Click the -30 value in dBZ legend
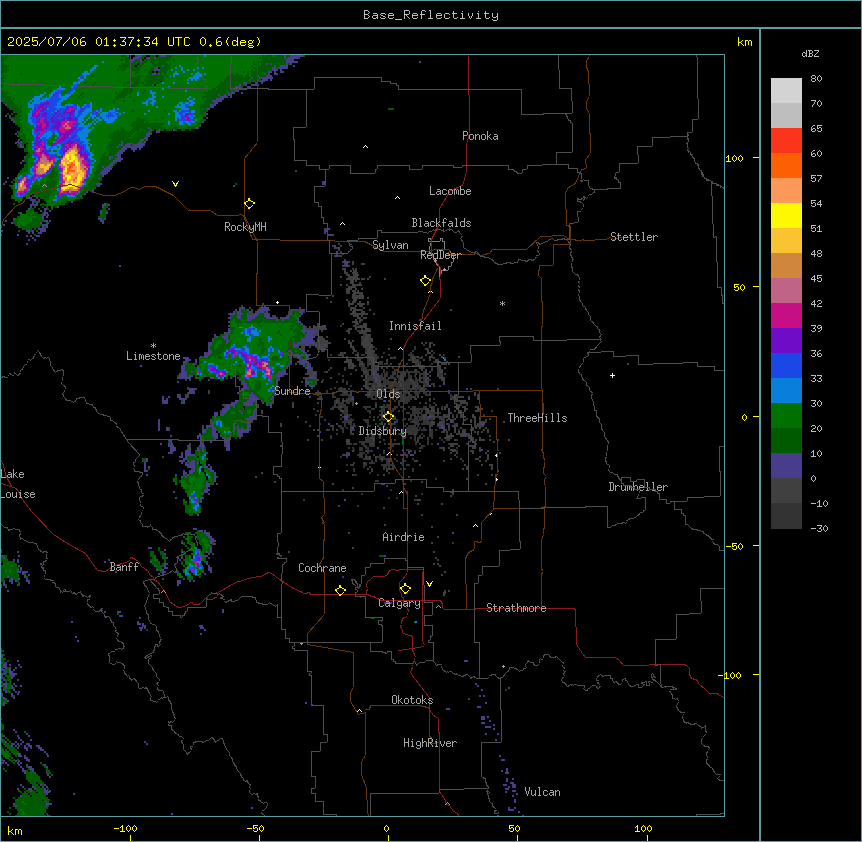The width and height of the screenshot is (862, 842). coord(819,528)
